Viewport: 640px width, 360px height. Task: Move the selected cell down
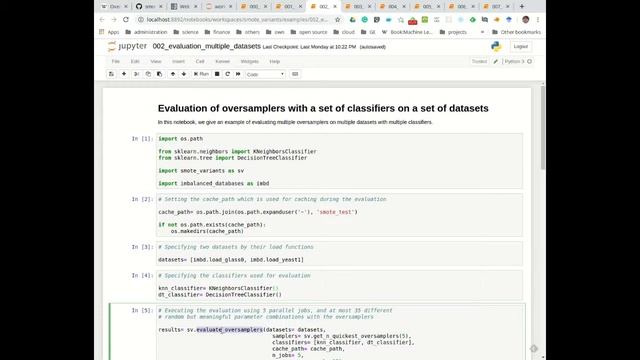coord(184,74)
